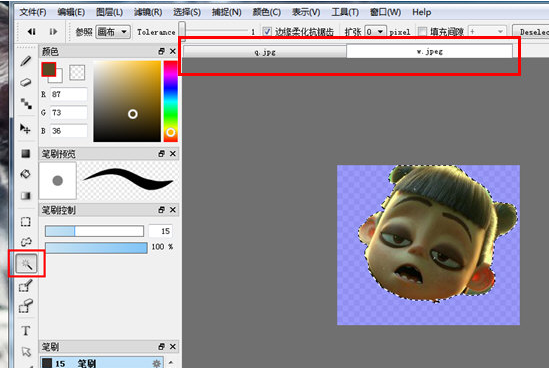Toggle 填充间隙 close gap checkbox
Screen dimensions: 549x368
[x=423, y=32]
